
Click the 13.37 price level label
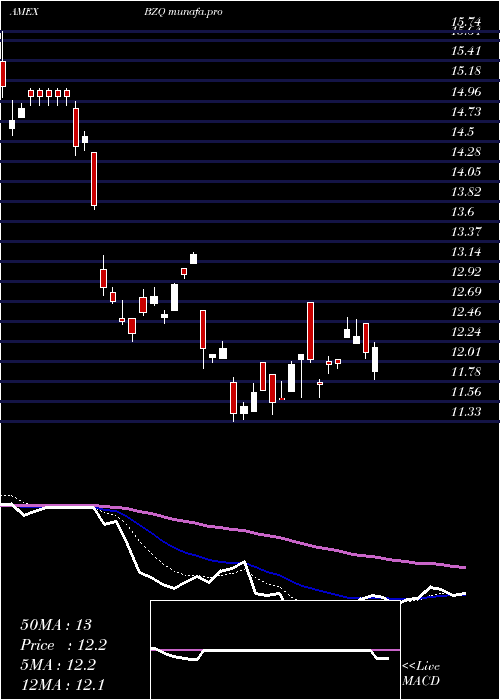(x=466, y=232)
